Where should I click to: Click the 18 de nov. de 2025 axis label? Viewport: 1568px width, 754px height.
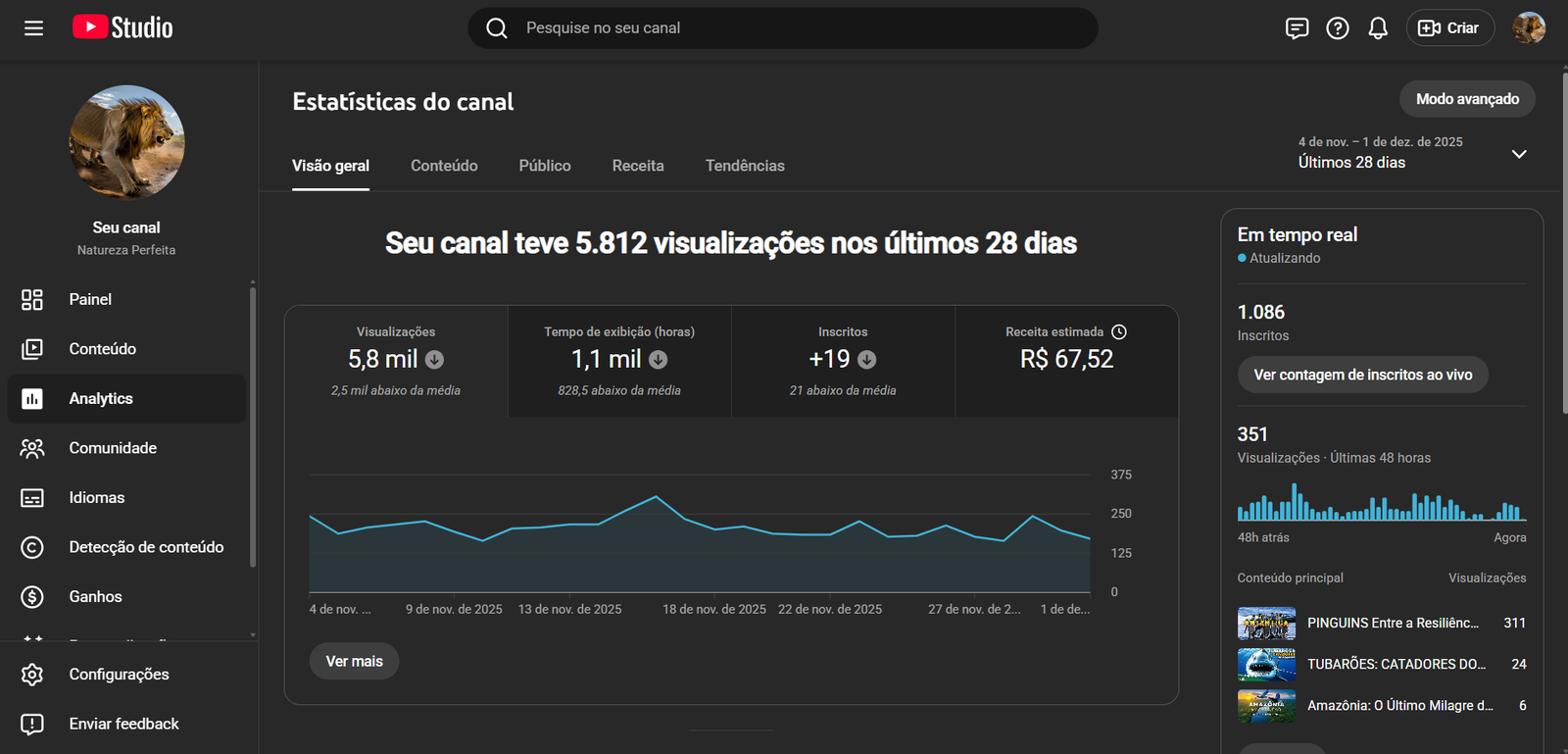714,609
